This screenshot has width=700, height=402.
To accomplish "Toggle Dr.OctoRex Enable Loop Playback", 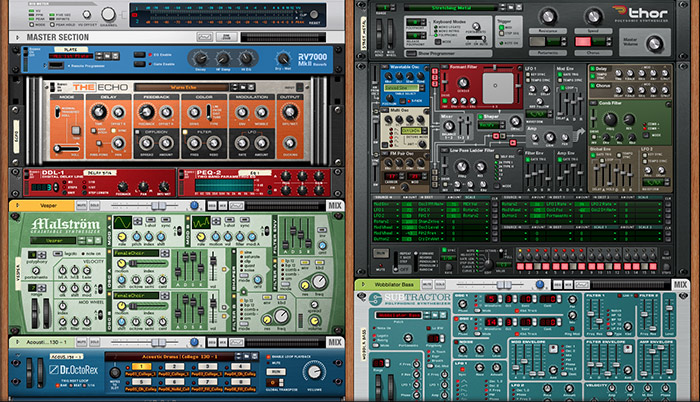I will 268,357.
